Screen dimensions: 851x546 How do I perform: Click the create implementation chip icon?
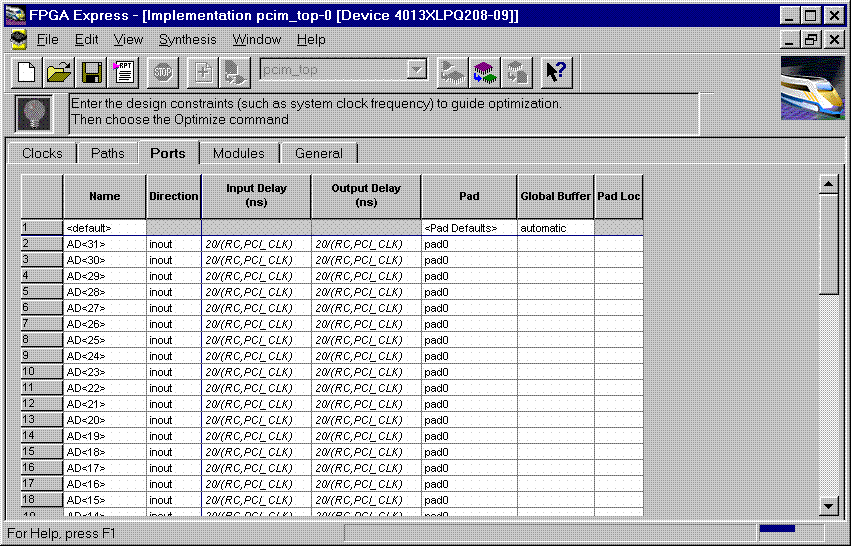[453, 72]
